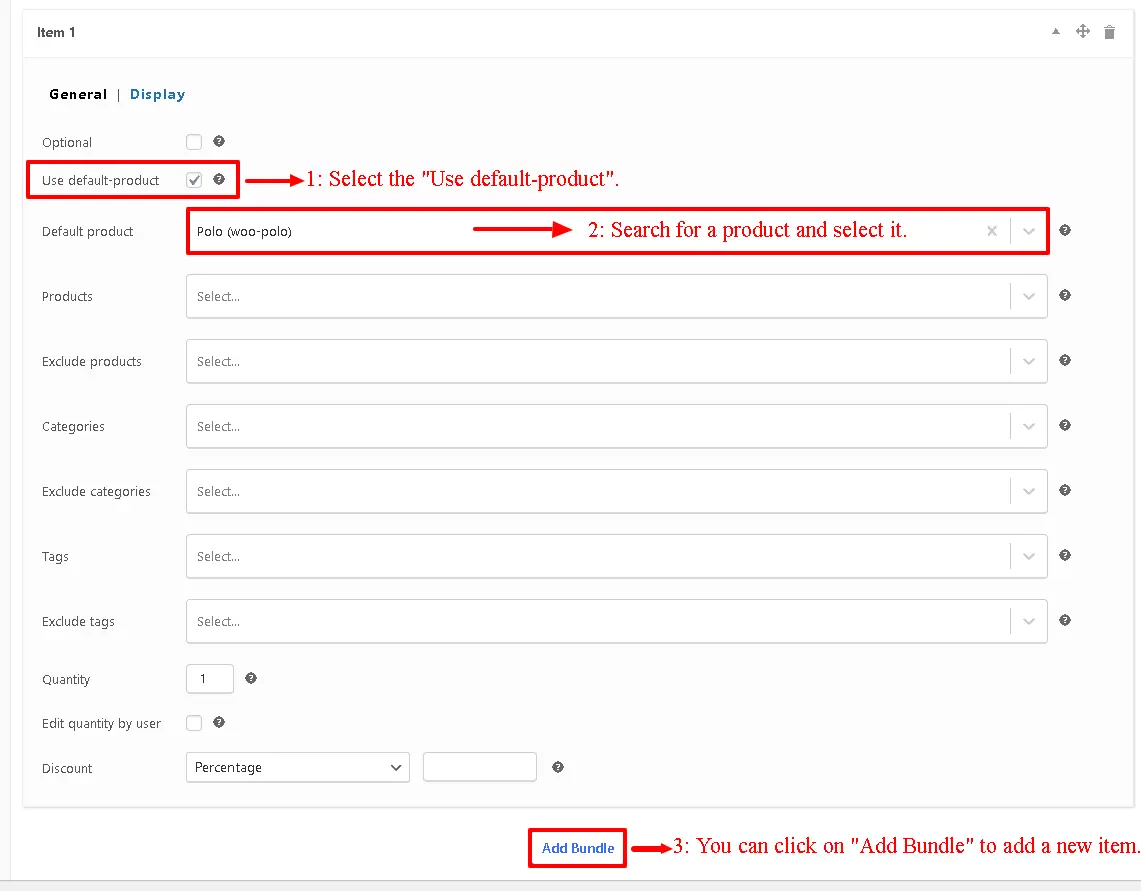This screenshot has height=891, width=1141.
Task: Enable the Optional checkbox
Action: (194, 142)
